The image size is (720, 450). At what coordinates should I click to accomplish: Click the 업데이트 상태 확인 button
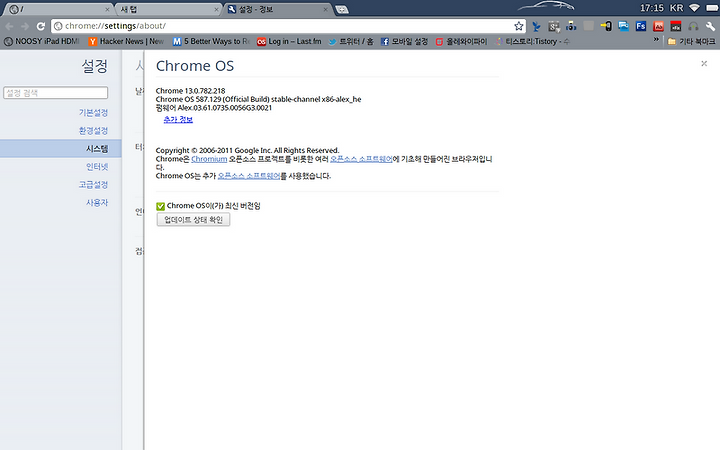(x=193, y=219)
